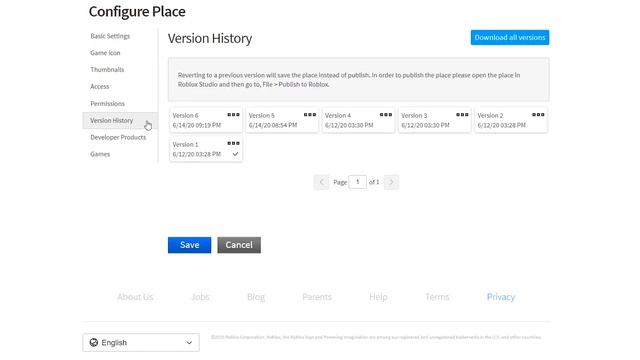Open the Version 4 three-dot menu

(x=386, y=115)
